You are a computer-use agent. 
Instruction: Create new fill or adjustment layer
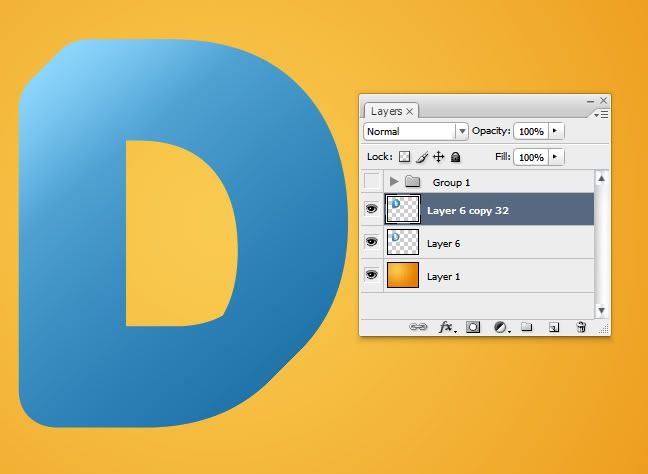pyautogui.click(x=501, y=327)
